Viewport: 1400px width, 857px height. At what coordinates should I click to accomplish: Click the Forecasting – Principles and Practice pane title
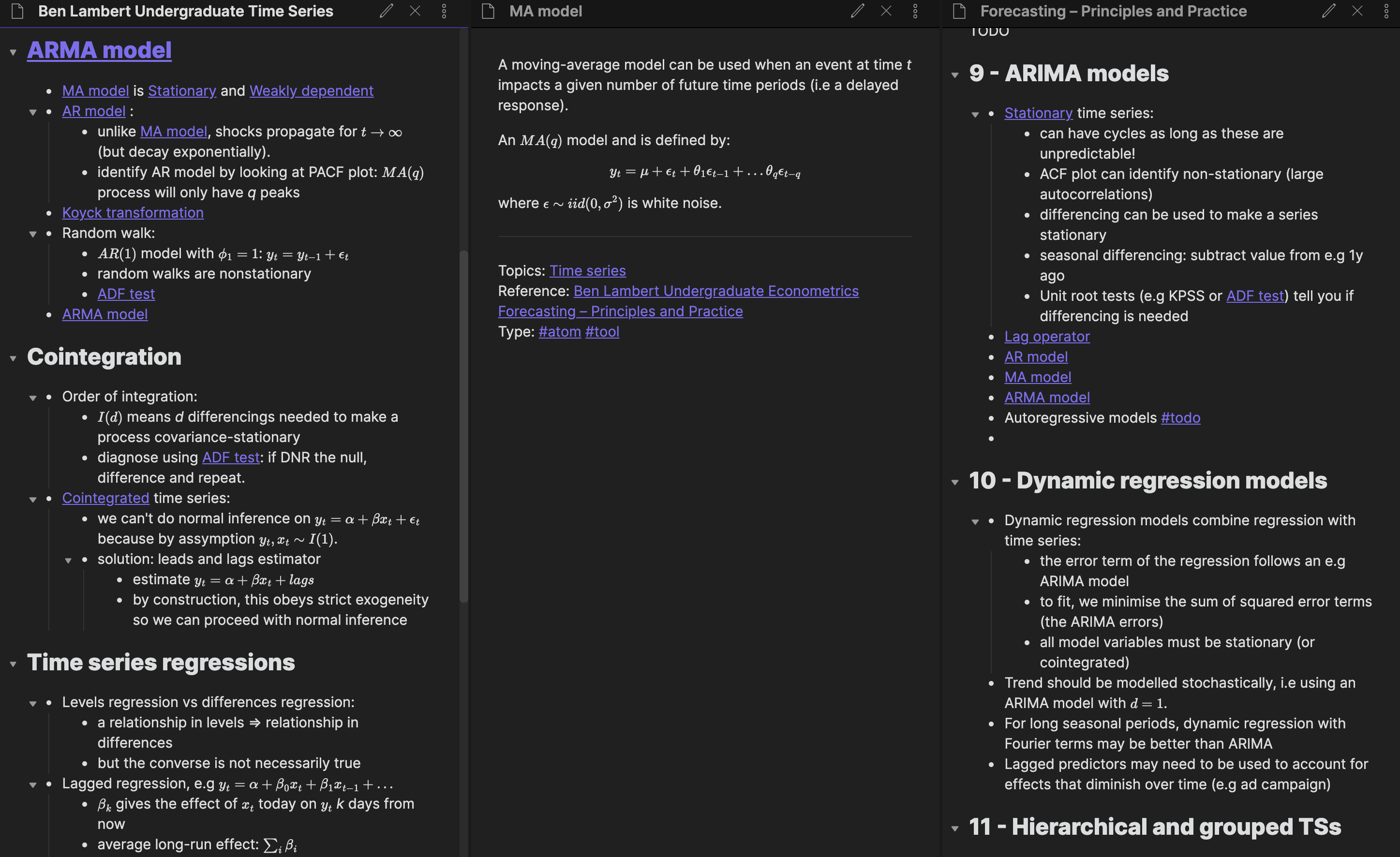point(1114,11)
